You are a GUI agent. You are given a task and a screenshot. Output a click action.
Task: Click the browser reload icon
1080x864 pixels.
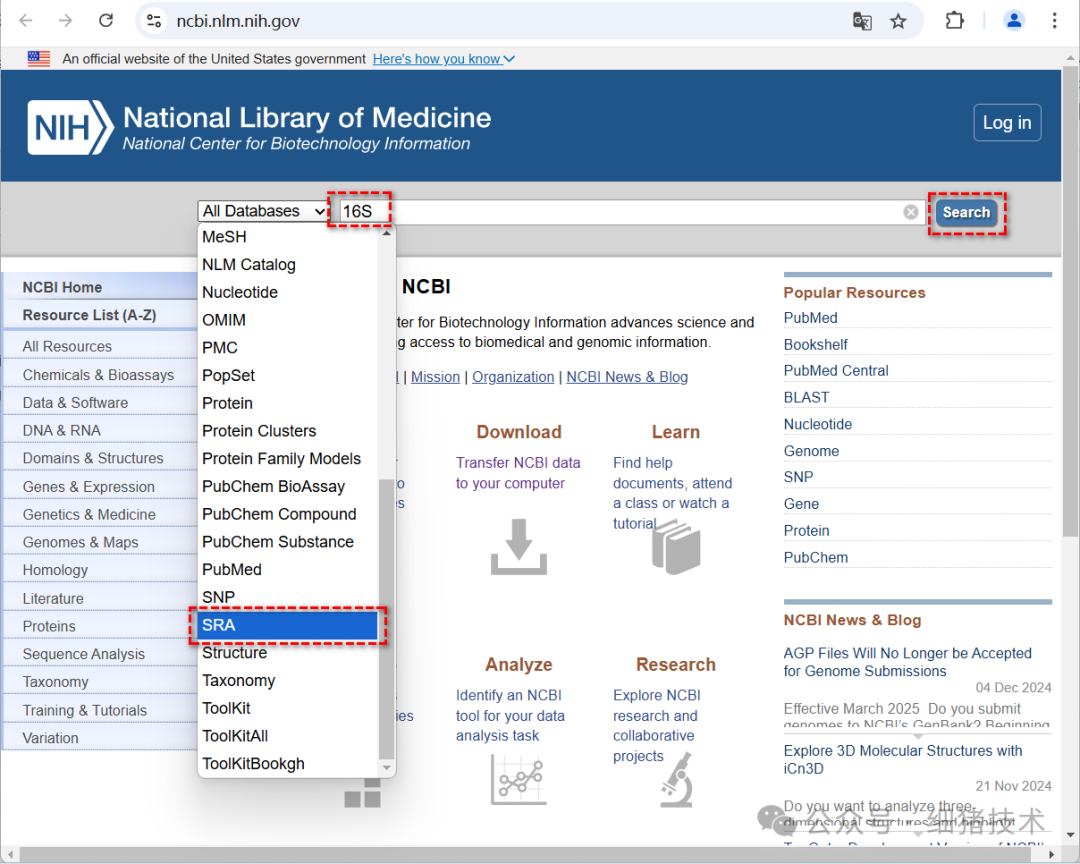click(105, 21)
